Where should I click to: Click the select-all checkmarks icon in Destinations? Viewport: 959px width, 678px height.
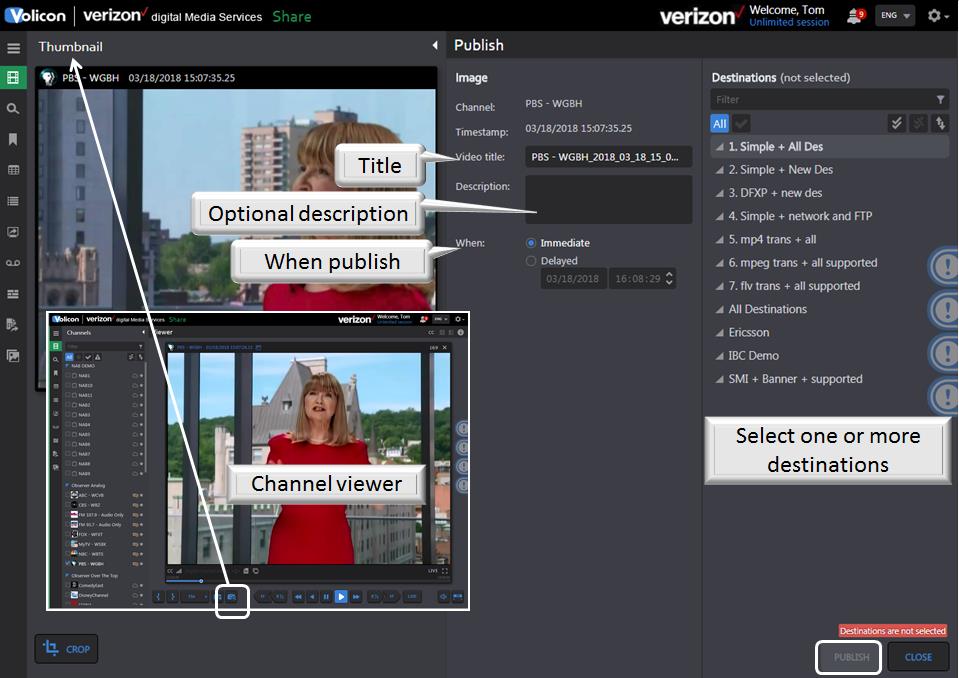point(896,122)
